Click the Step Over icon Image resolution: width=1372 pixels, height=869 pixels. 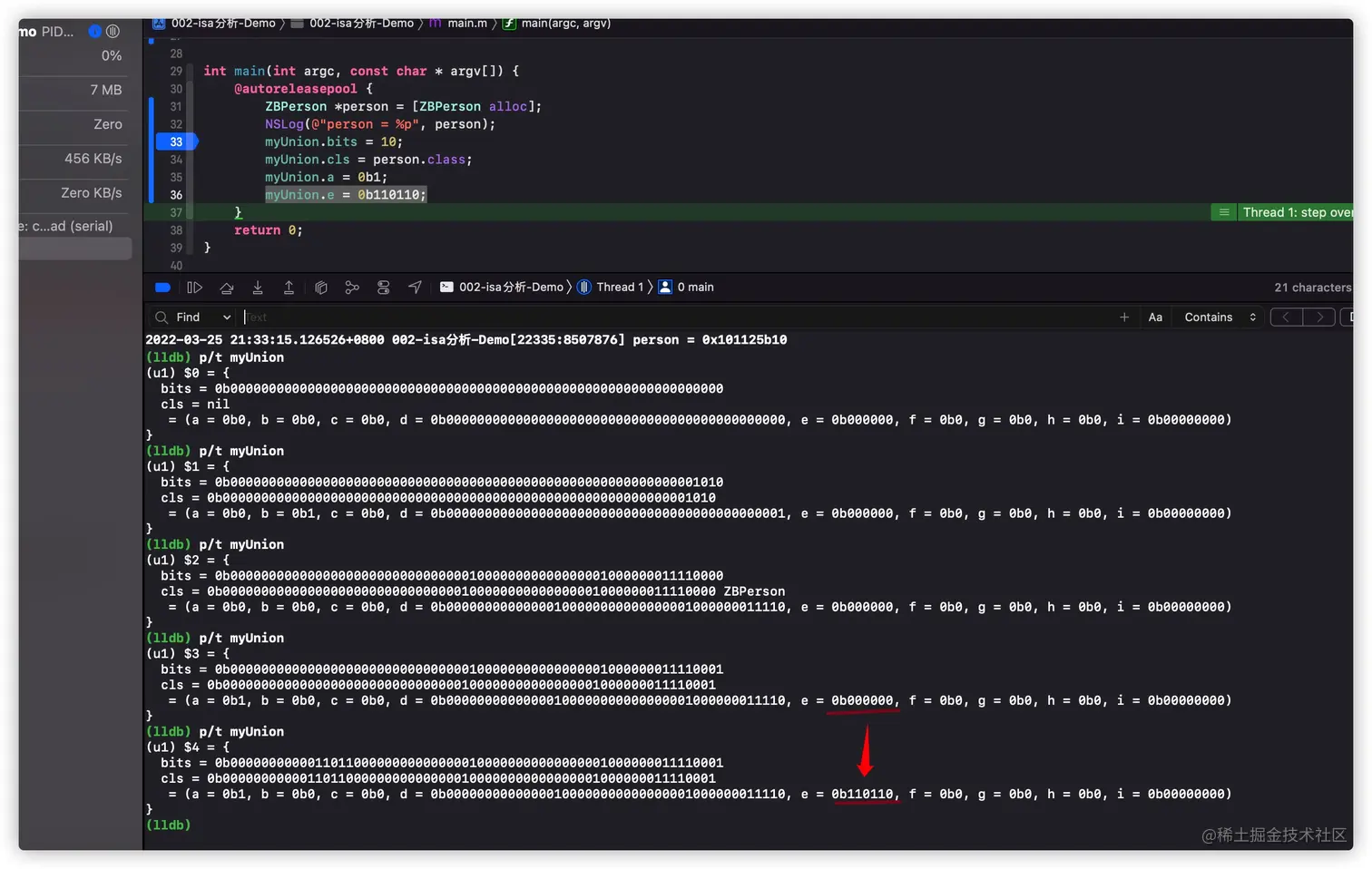click(227, 288)
